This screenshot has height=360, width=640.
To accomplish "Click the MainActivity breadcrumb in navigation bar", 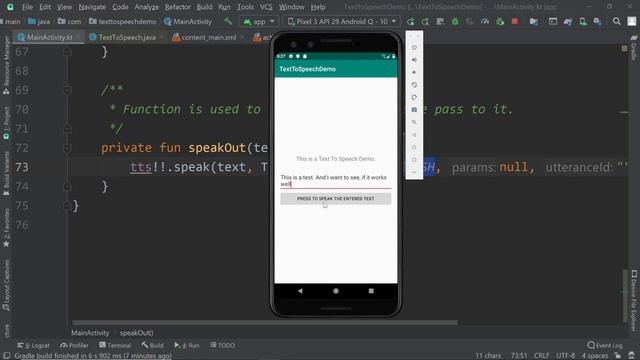I will (188, 21).
